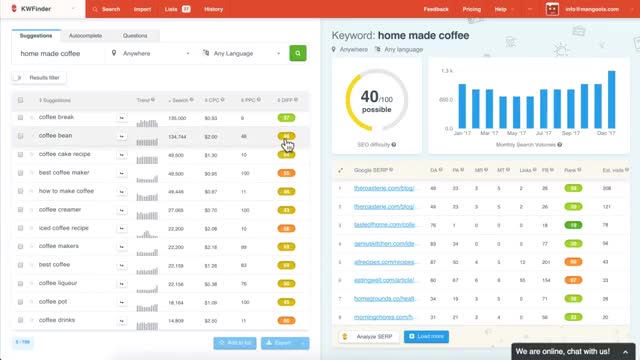Click the Monthly Search Volumes help icon
The height and width of the screenshot is (360, 640).
560,144
